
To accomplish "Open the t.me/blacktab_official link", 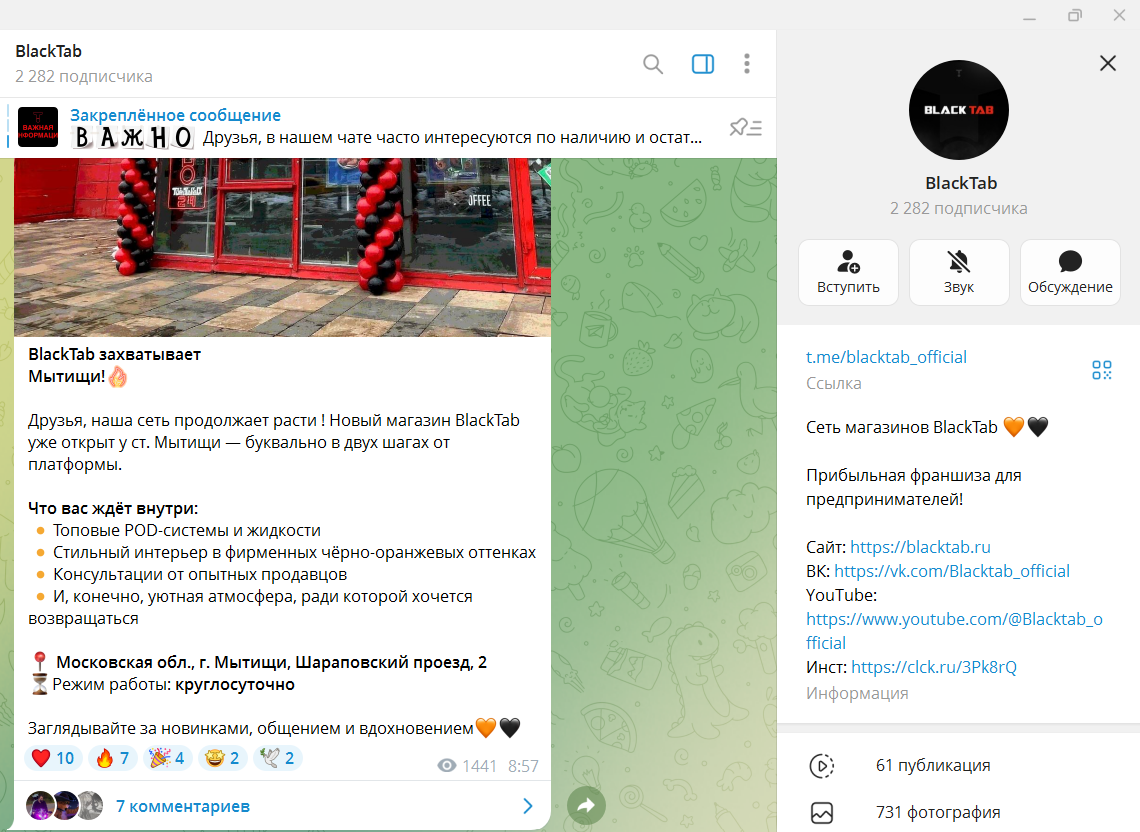I will 886,357.
